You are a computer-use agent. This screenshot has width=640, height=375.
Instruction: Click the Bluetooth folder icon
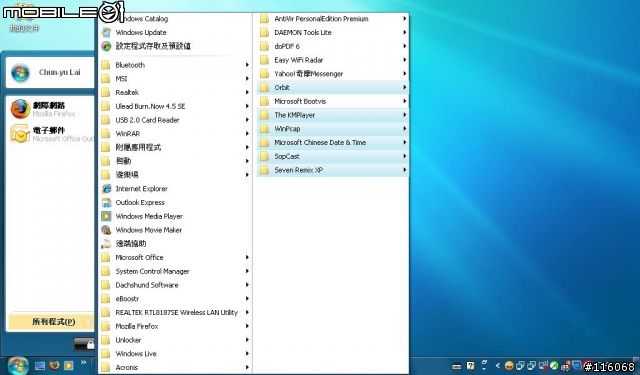(x=106, y=65)
